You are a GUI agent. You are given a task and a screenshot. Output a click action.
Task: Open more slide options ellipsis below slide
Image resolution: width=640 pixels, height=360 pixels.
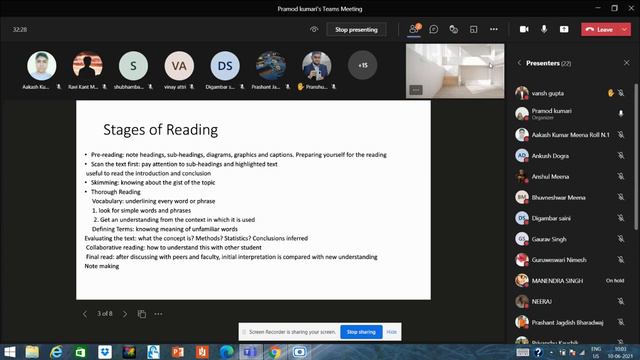[158, 314]
